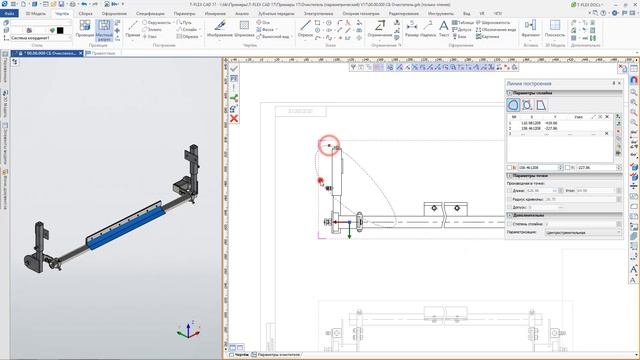Screen dimensions: 640x360
Task: Collapse the Параметры точки section
Action: (x=510, y=176)
